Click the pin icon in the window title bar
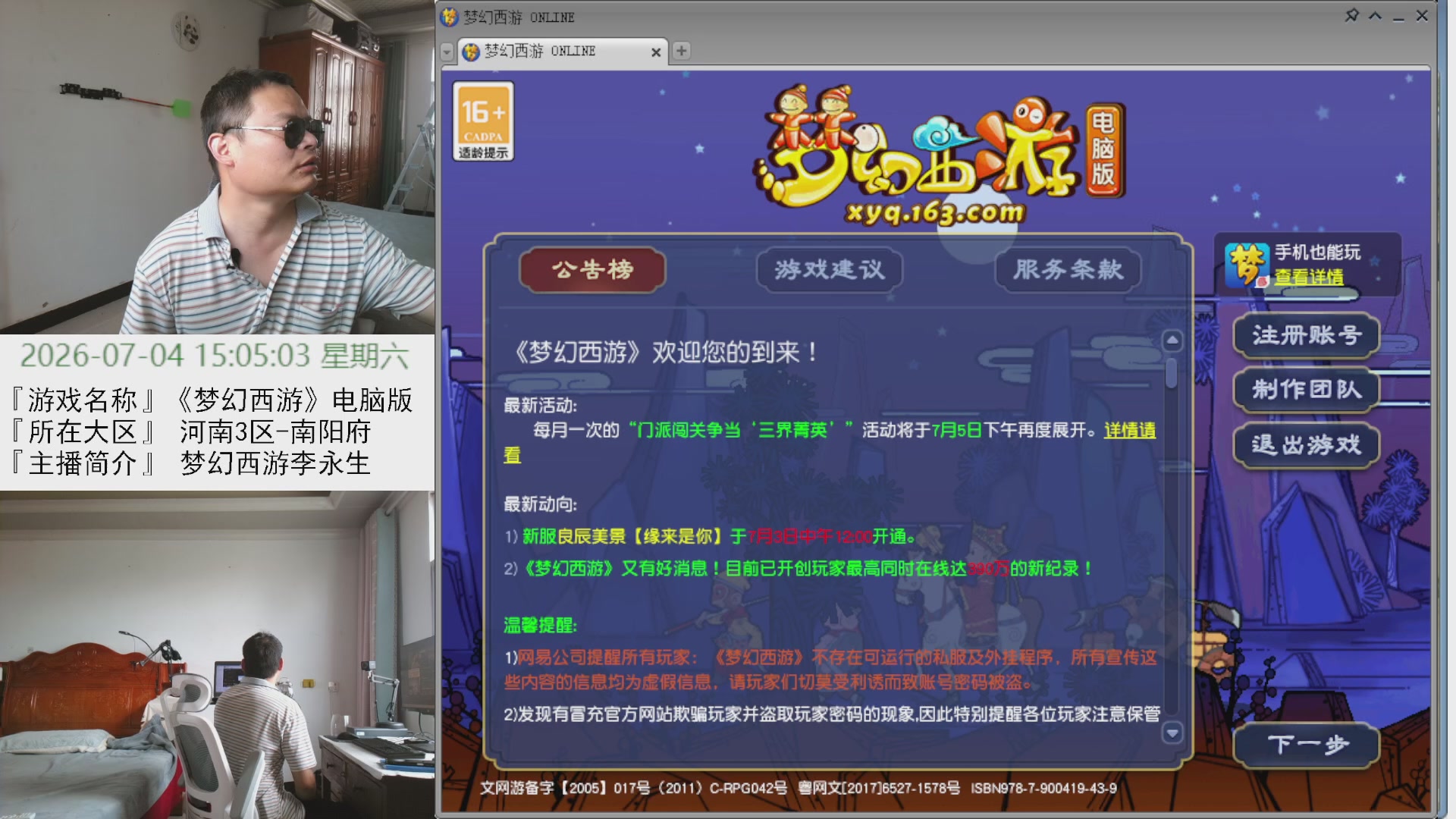Viewport: 1456px width, 819px height. 1351,15
